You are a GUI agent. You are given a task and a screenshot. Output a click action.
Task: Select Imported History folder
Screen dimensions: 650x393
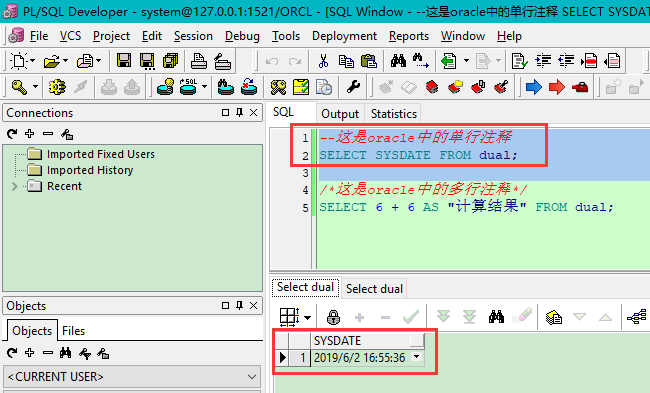click(90, 170)
